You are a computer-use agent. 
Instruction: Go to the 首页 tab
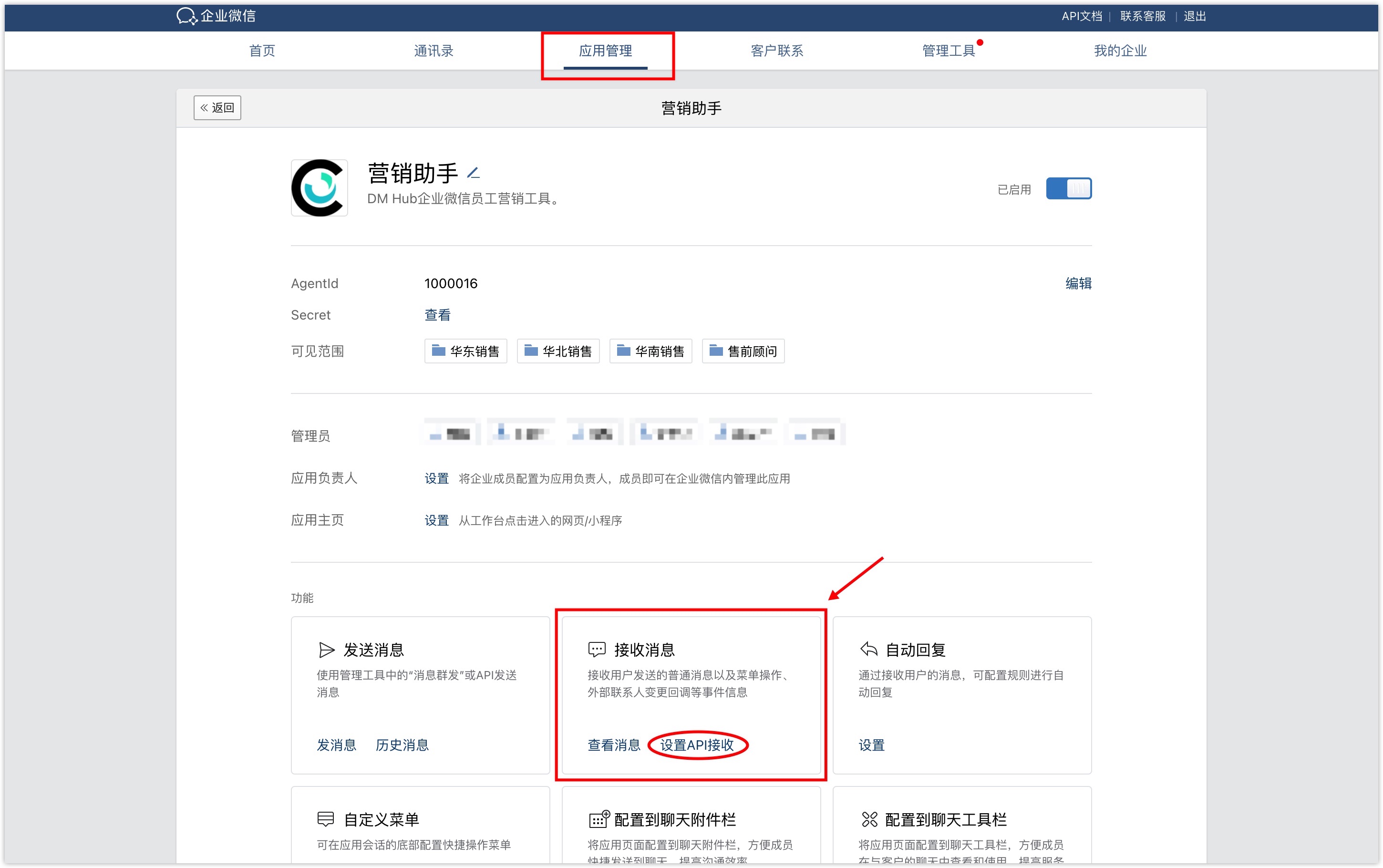pos(262,51)
